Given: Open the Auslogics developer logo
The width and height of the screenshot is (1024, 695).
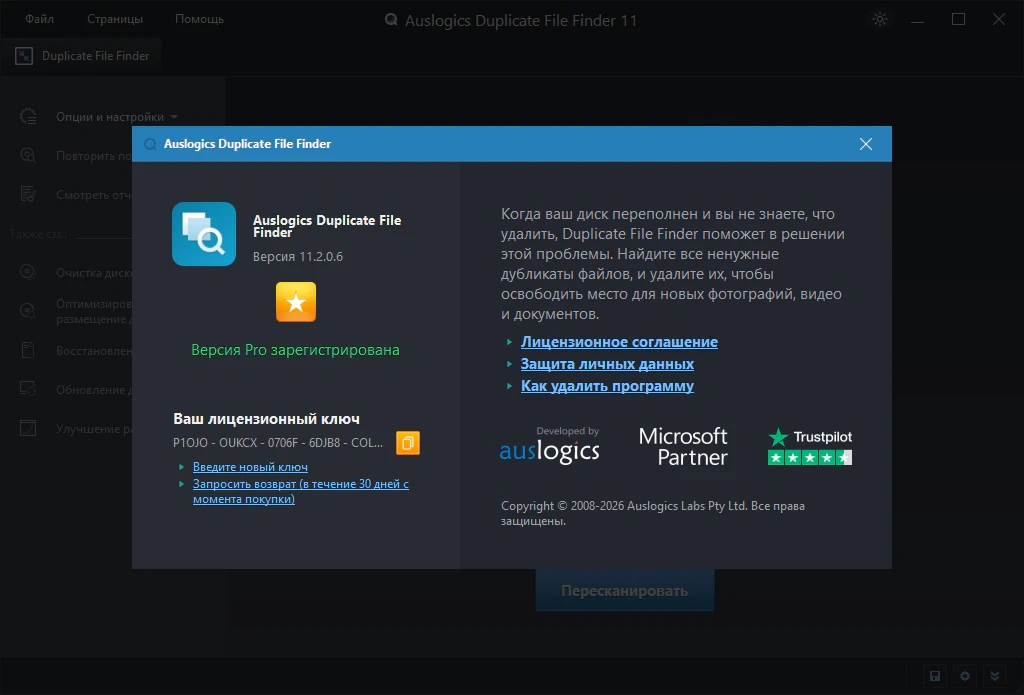Looking at the screenshot, I should pos(549,445).
